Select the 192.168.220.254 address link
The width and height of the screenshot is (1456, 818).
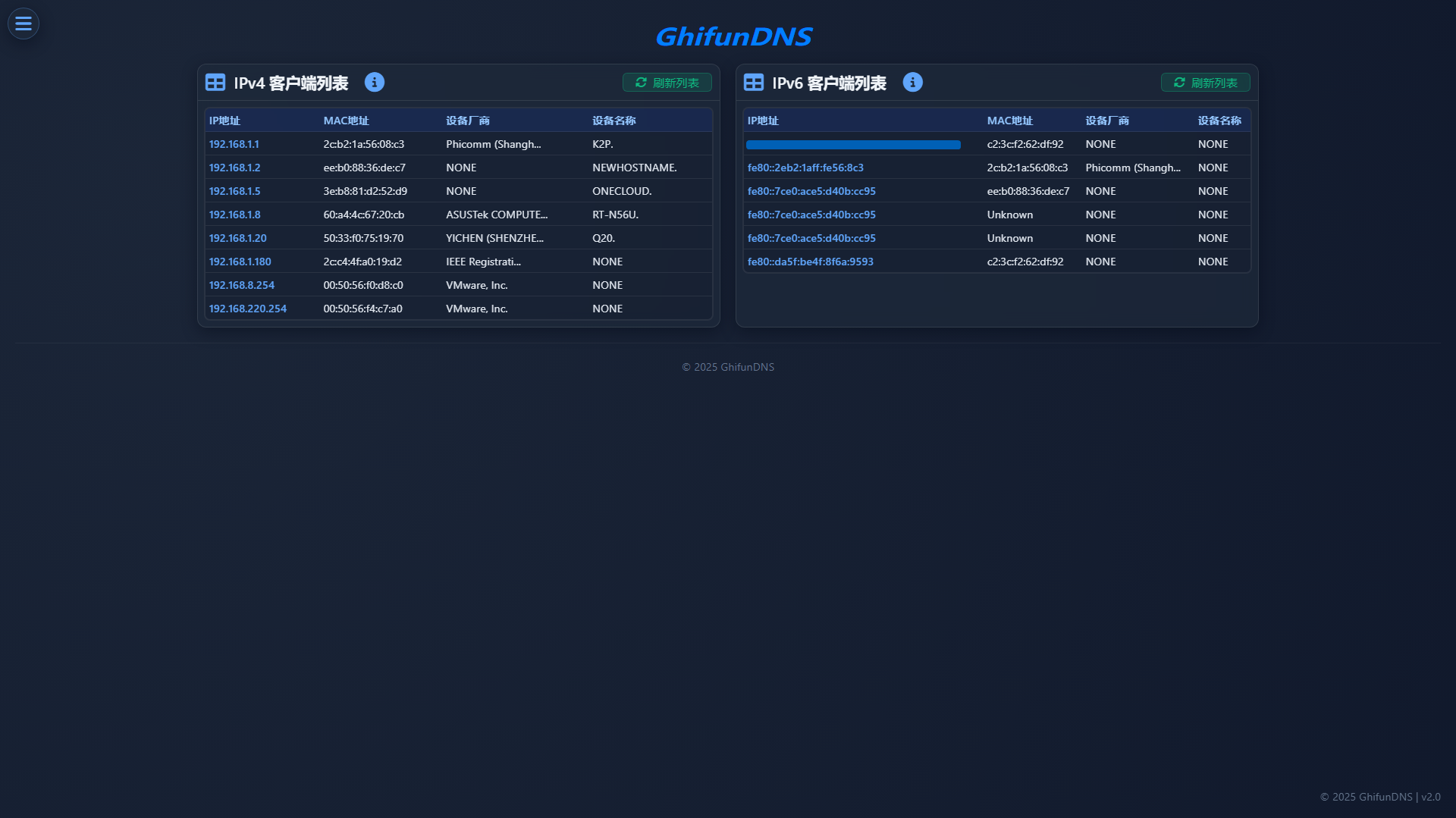(x=247, y=309)
